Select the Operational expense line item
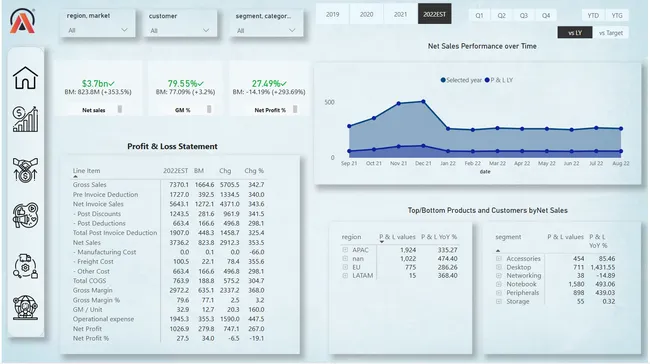The width and height of the screenshot is (650, 364). pos(103,319)
